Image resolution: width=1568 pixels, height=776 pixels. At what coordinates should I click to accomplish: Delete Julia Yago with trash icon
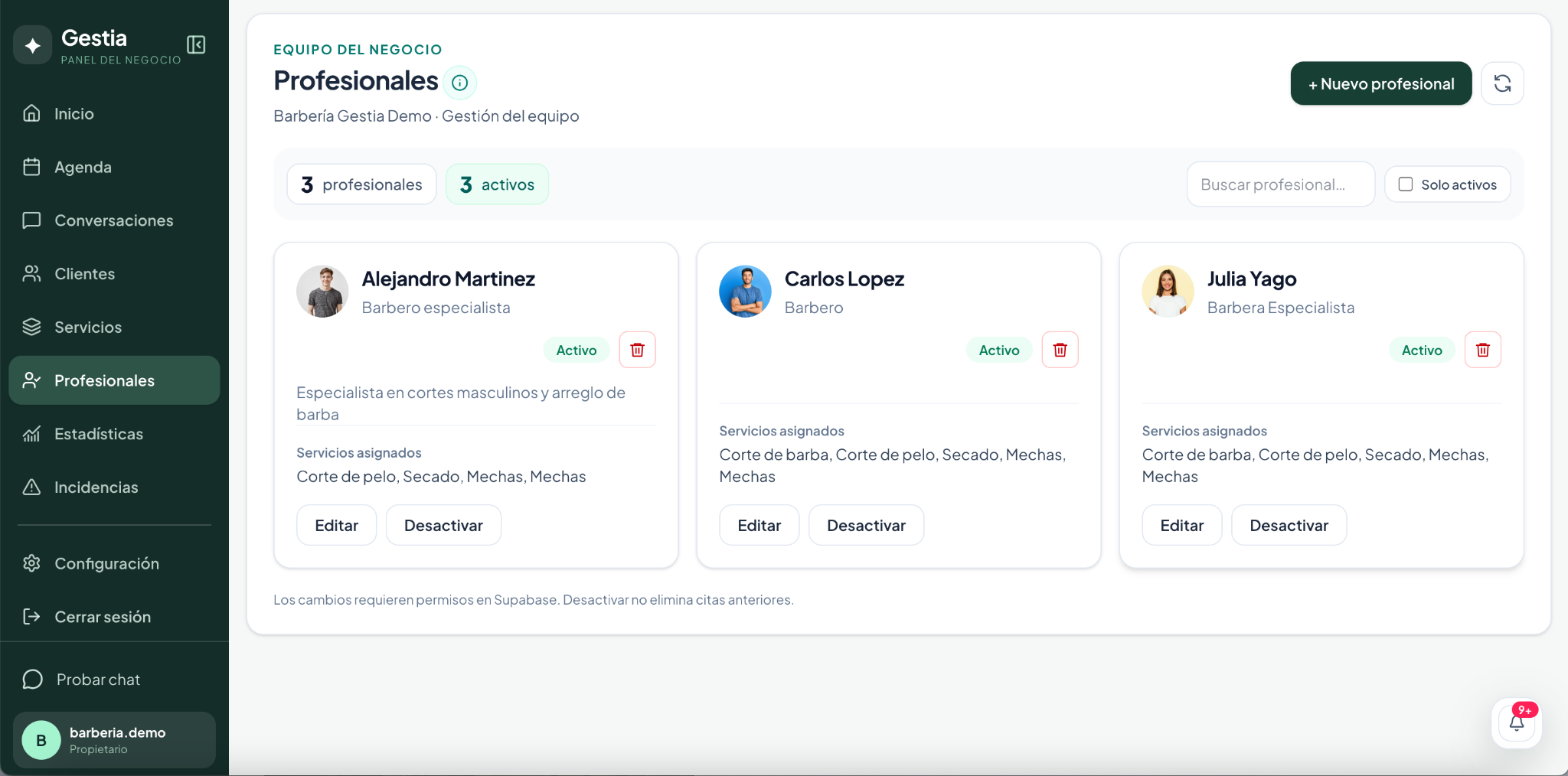[x=1482, y=350]
